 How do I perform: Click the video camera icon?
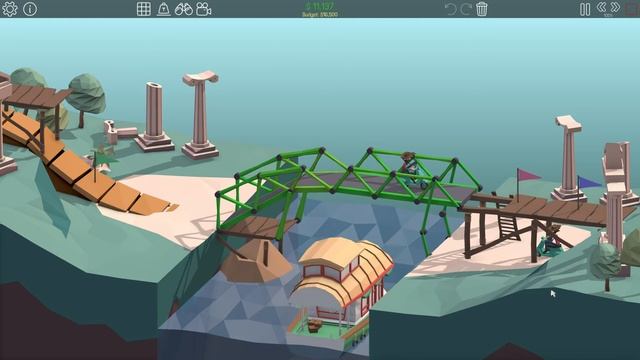204,9
